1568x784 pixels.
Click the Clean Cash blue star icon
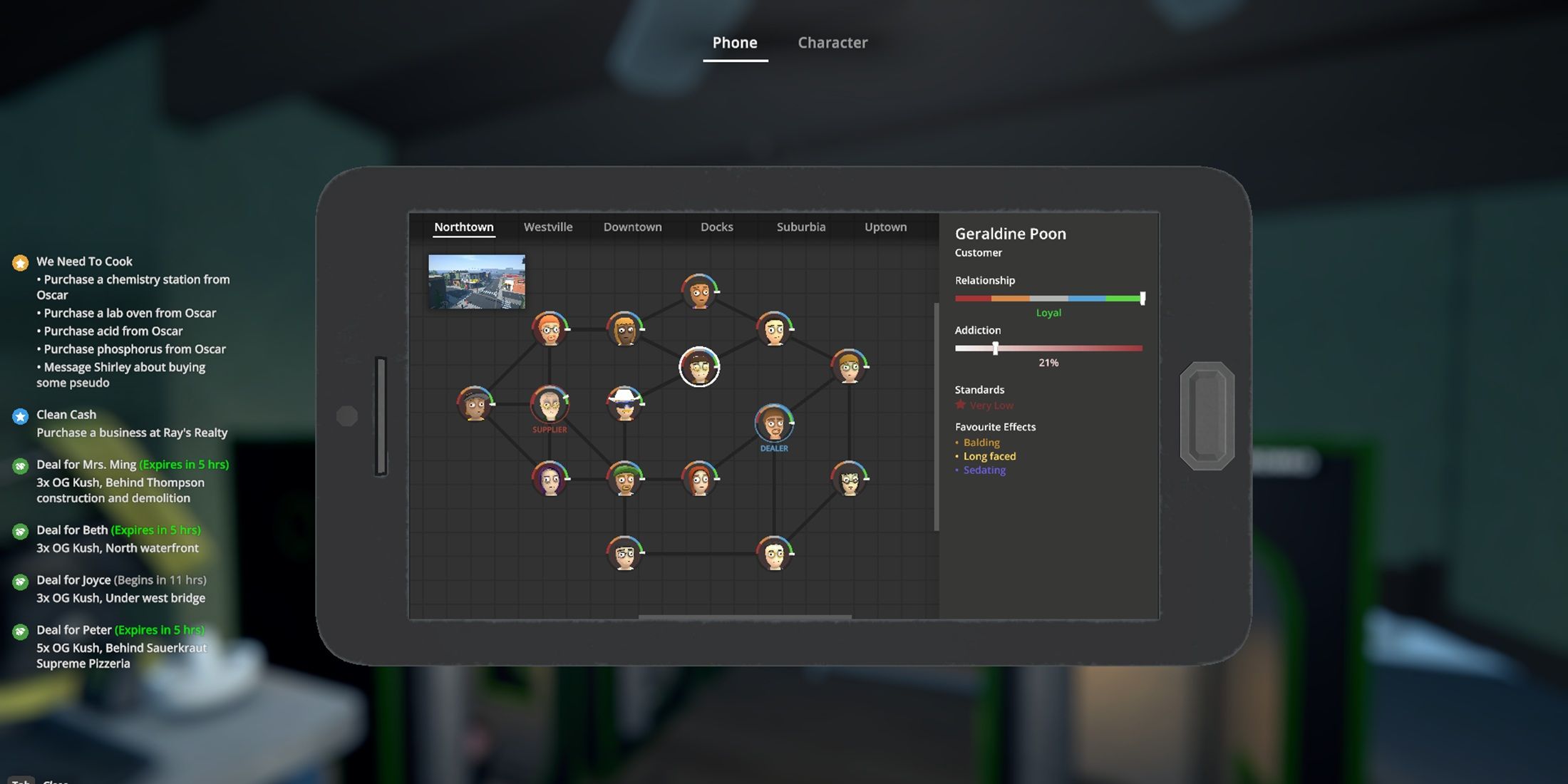[x=20, y=416]
